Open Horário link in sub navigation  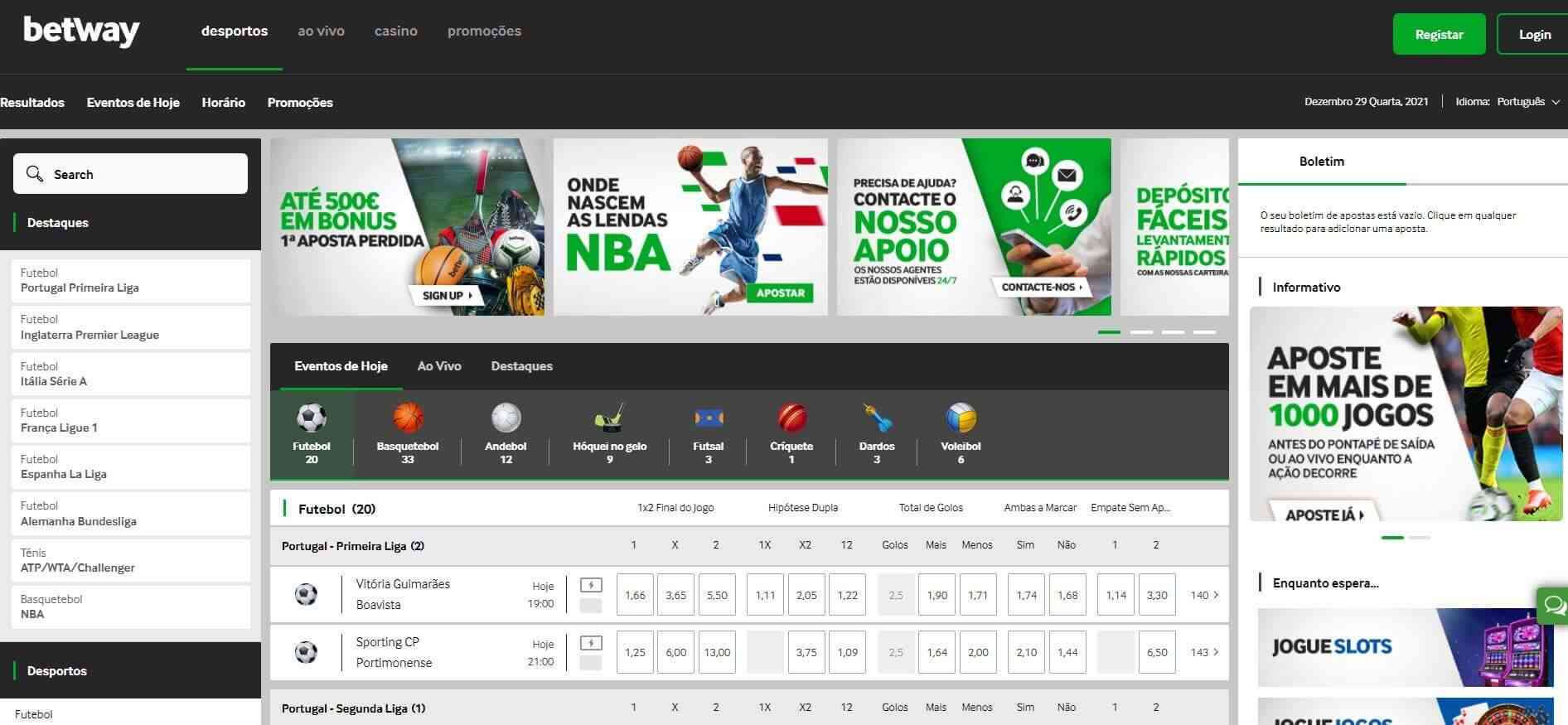pos(223,102)
